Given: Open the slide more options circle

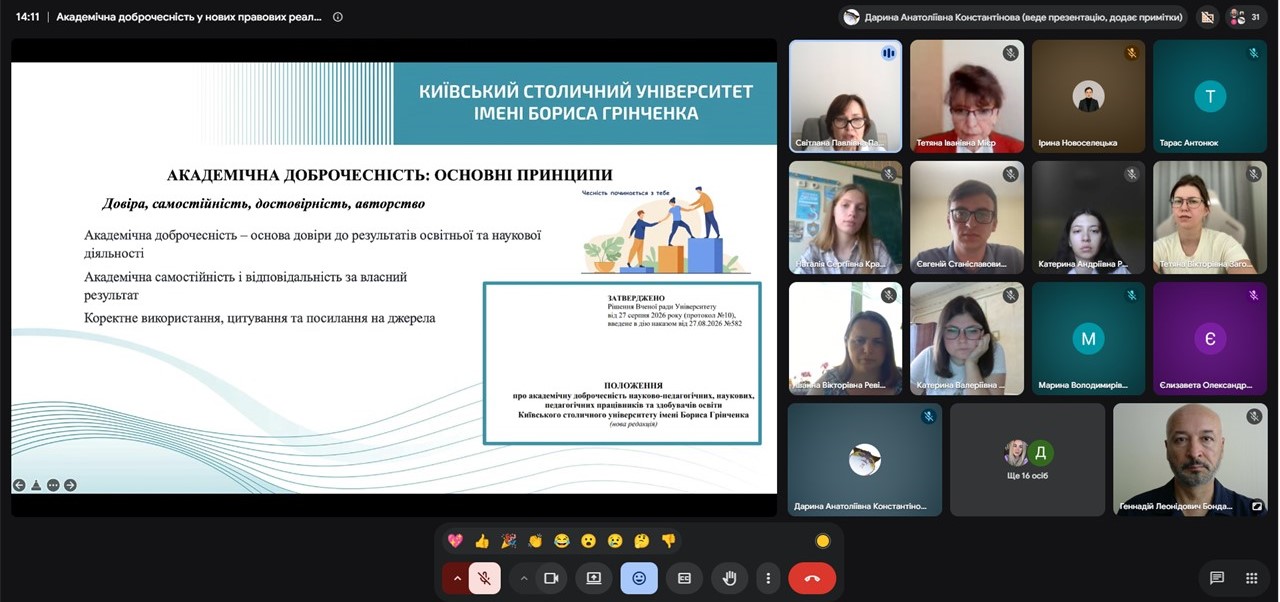Looking at the screenshot, I should tap(53, 485).
